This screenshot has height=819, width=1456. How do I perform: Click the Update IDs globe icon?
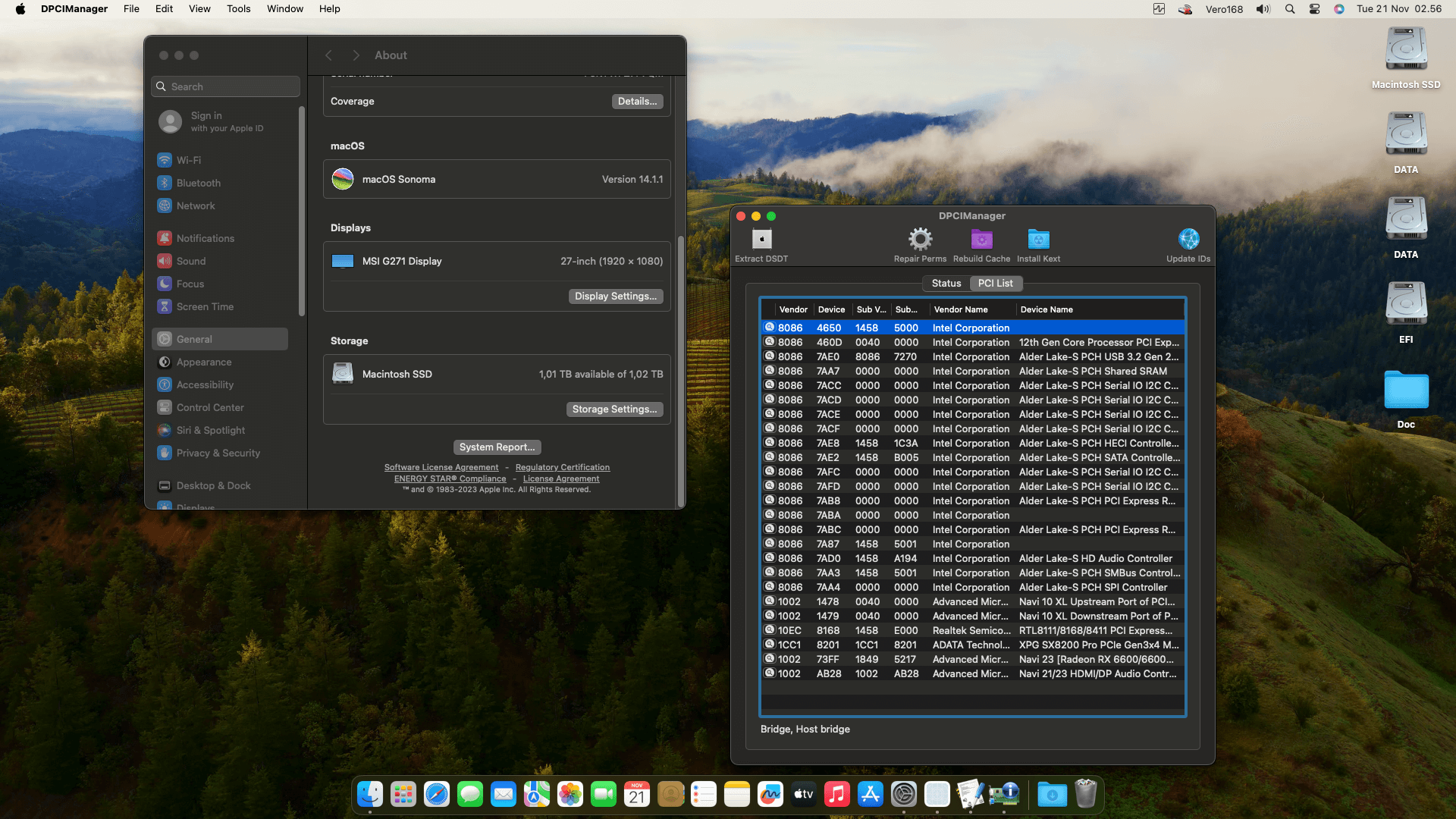click(1188, 240)
